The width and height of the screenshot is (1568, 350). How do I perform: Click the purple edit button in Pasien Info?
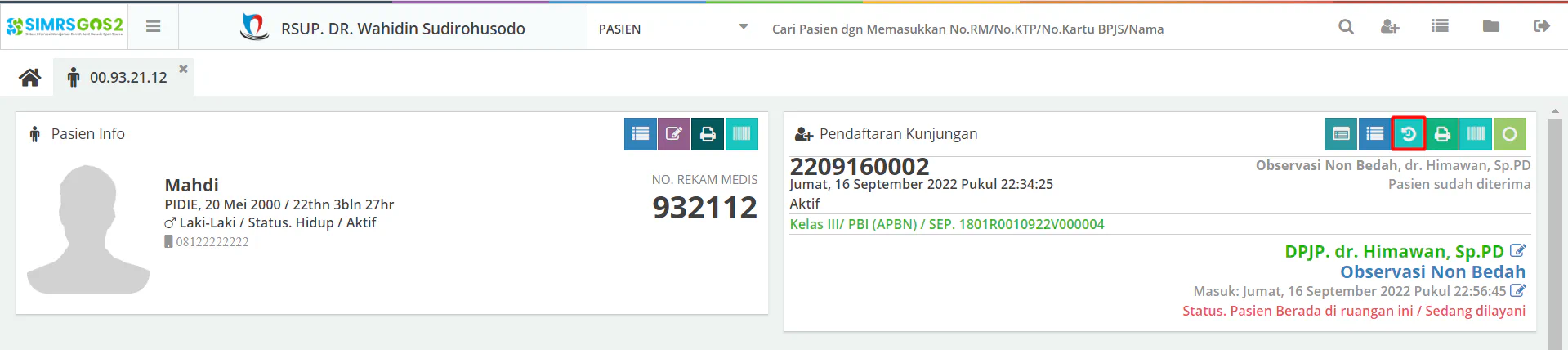(x=674, y=134)
